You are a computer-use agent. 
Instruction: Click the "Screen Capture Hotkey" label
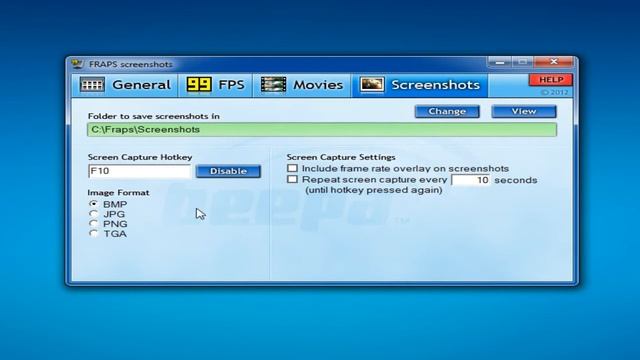[140, 157]
